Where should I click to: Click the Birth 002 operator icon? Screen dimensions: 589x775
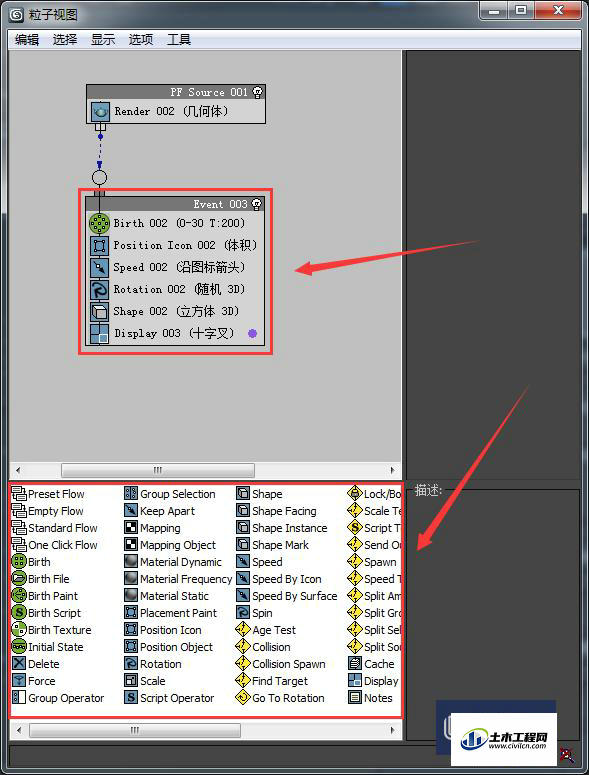click(99, 223)
